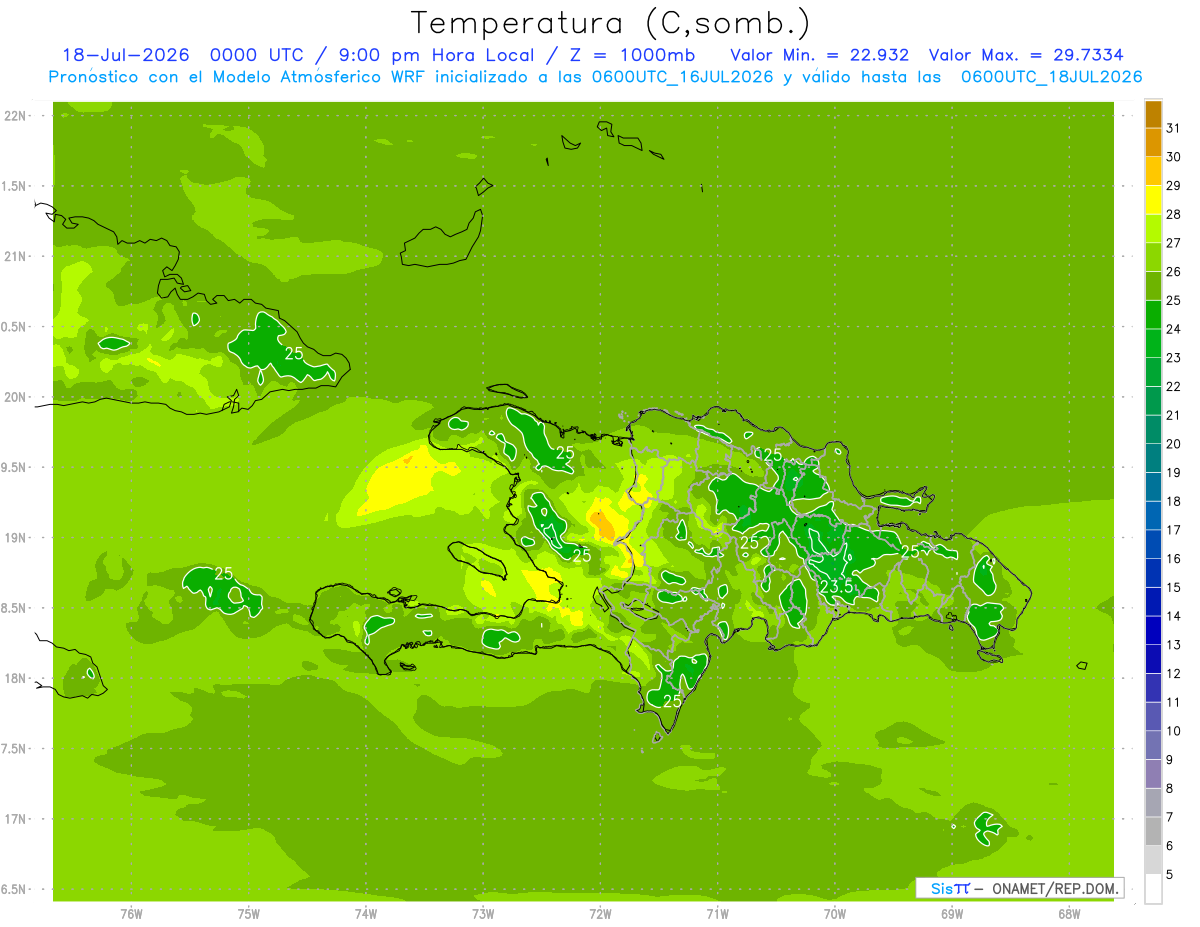Click latitude axis label "20N"
Screen dimensions: 1200x927
[17, 397]
